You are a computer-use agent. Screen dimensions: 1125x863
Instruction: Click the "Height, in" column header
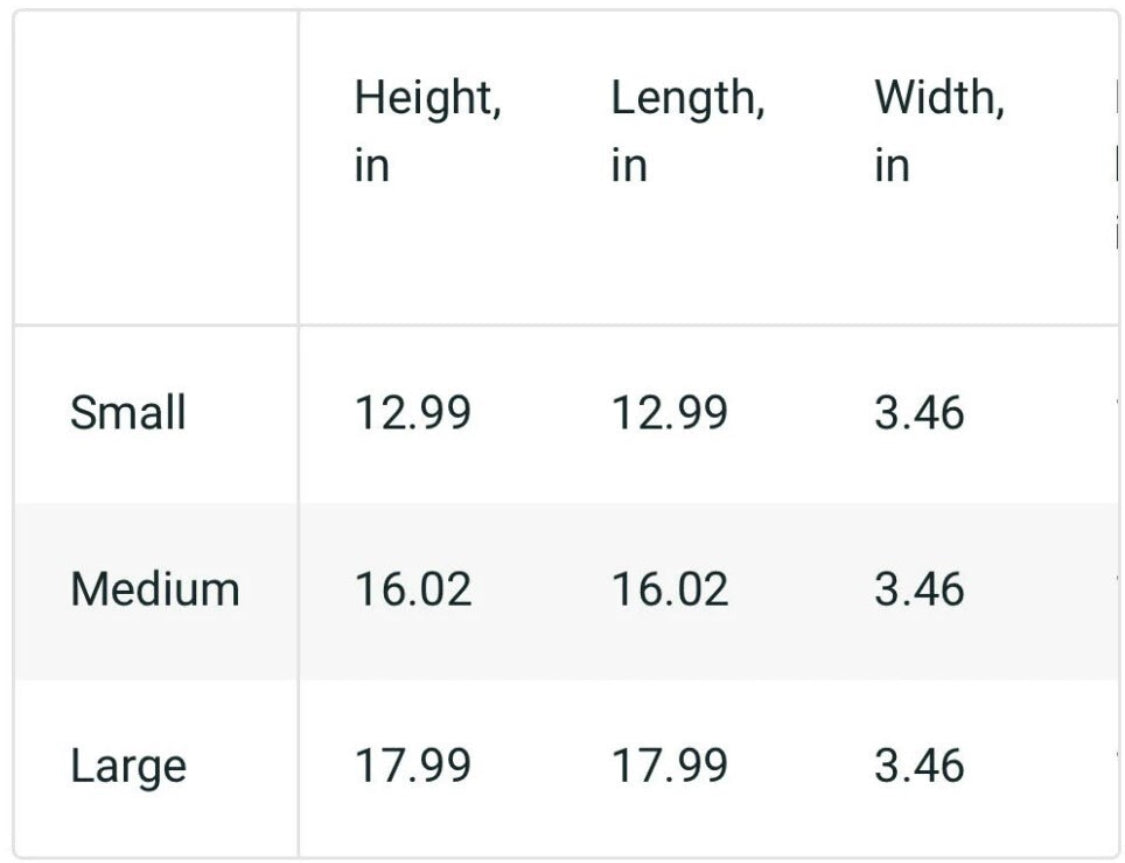point(428,132)
